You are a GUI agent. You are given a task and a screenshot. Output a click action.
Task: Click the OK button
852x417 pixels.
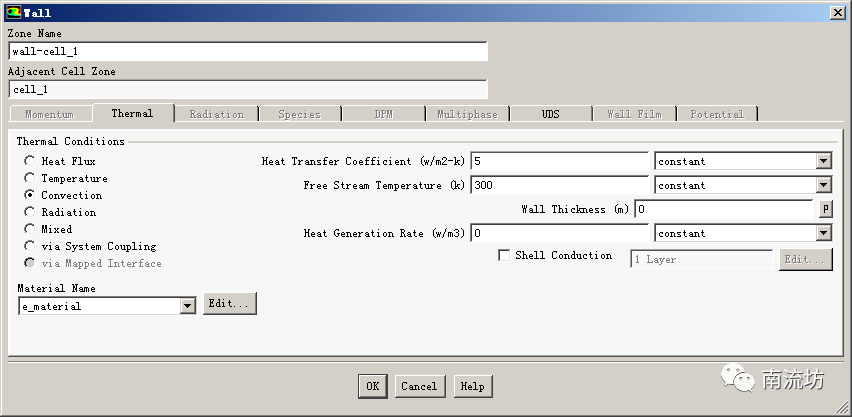[x=372, y=386]
